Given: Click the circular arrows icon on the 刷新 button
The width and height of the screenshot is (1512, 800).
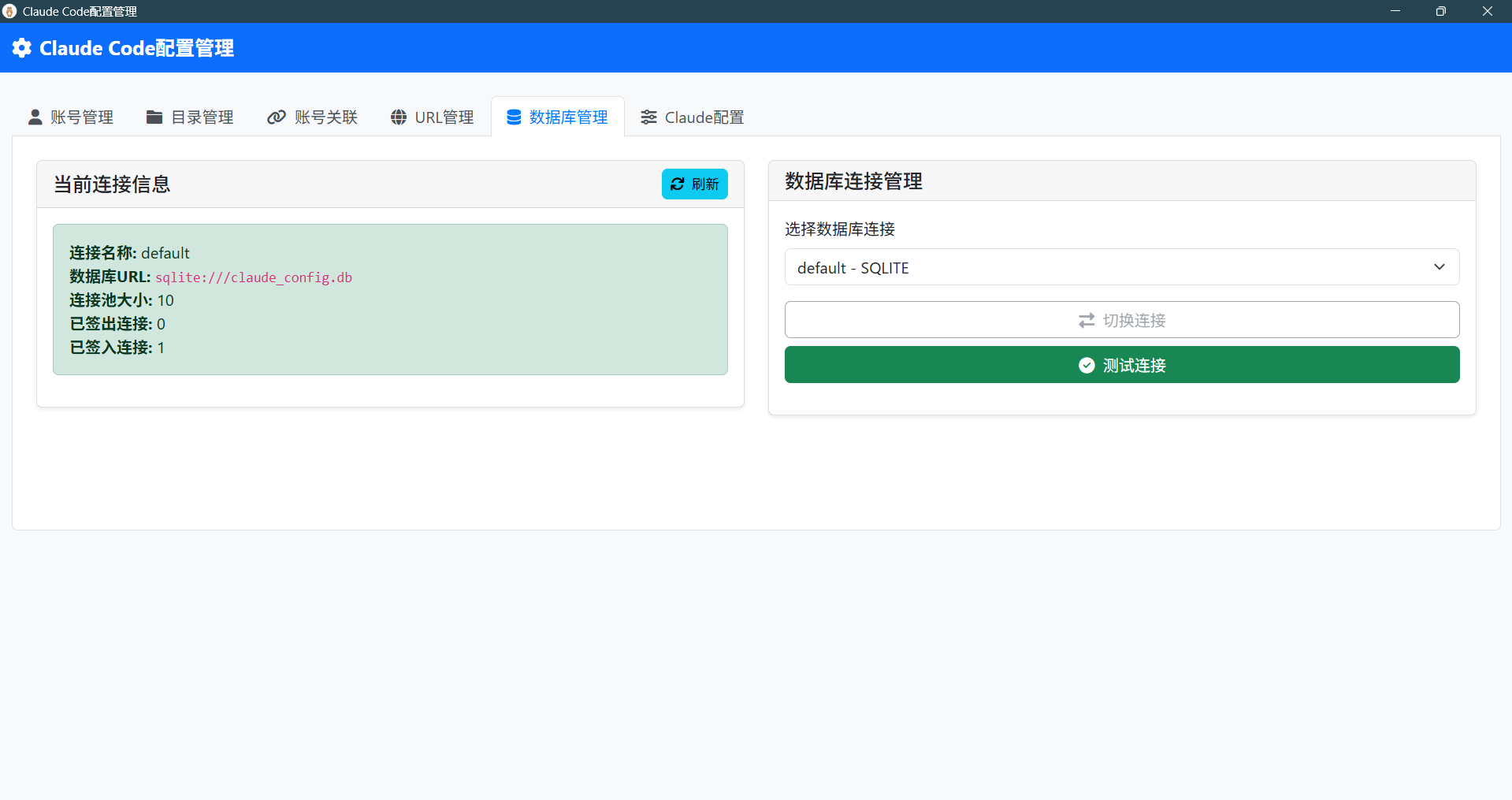Looking at the screenshot, I should [678, 184].
